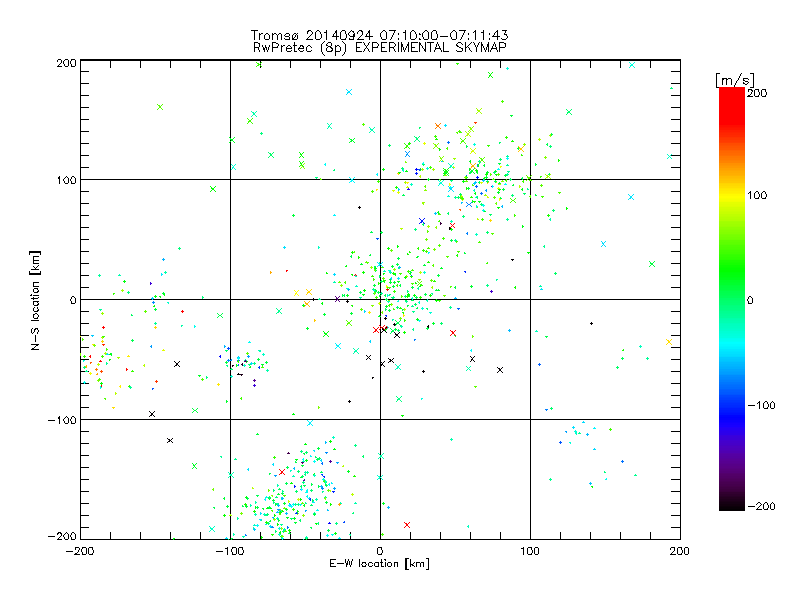This screenshot has height=600, width=800.
Task: Click the color bar "-100" label
Action: point(761,405)
